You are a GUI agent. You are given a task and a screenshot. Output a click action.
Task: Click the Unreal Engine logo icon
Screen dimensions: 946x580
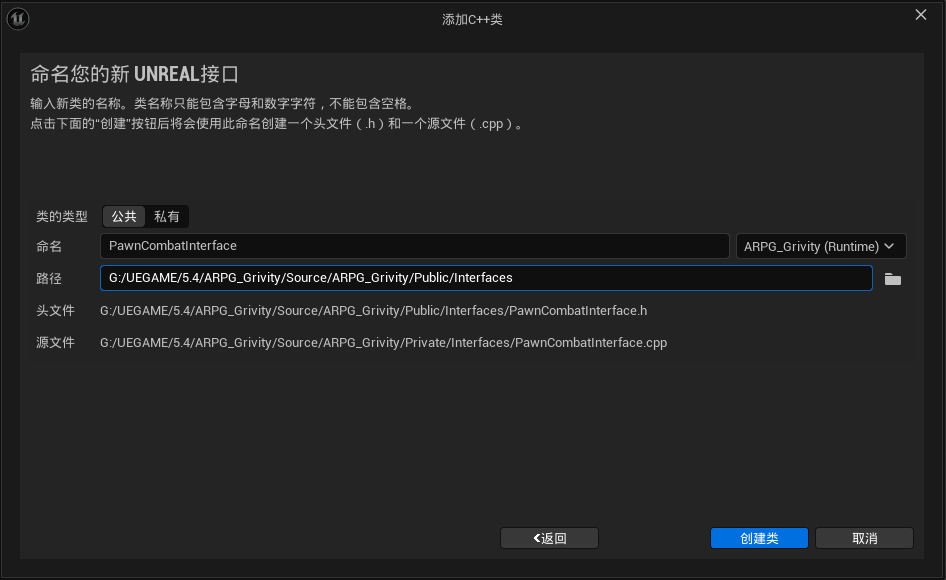tap(18, 19)
